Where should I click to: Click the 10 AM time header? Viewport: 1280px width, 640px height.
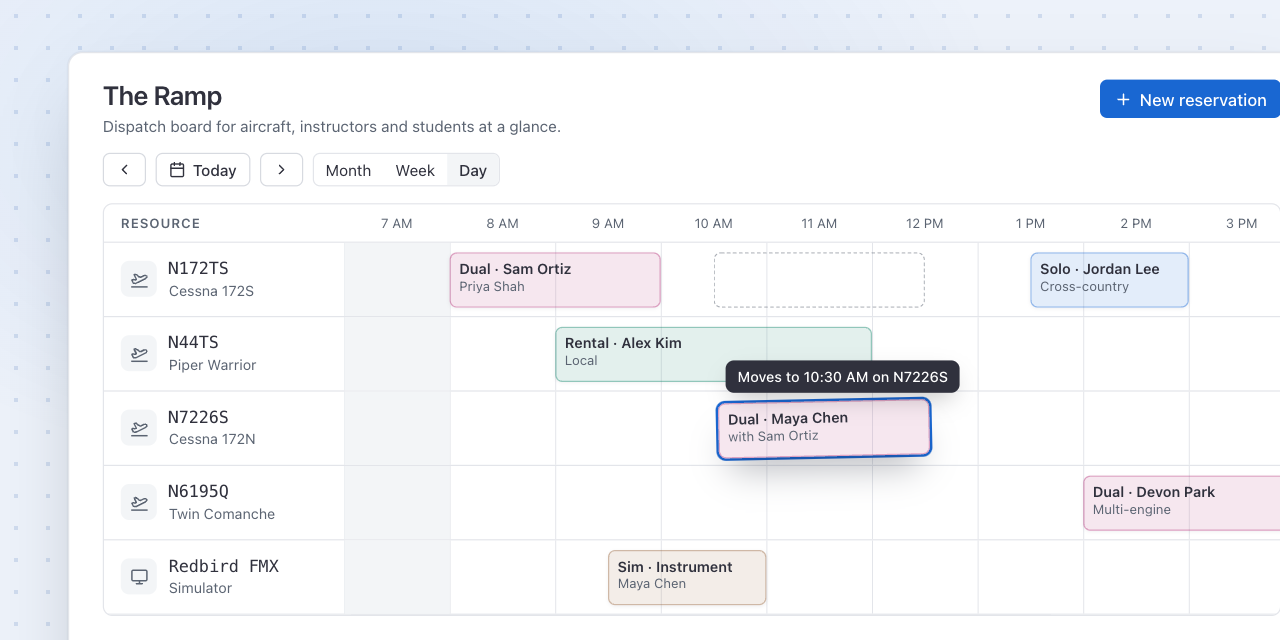(714, 224)
